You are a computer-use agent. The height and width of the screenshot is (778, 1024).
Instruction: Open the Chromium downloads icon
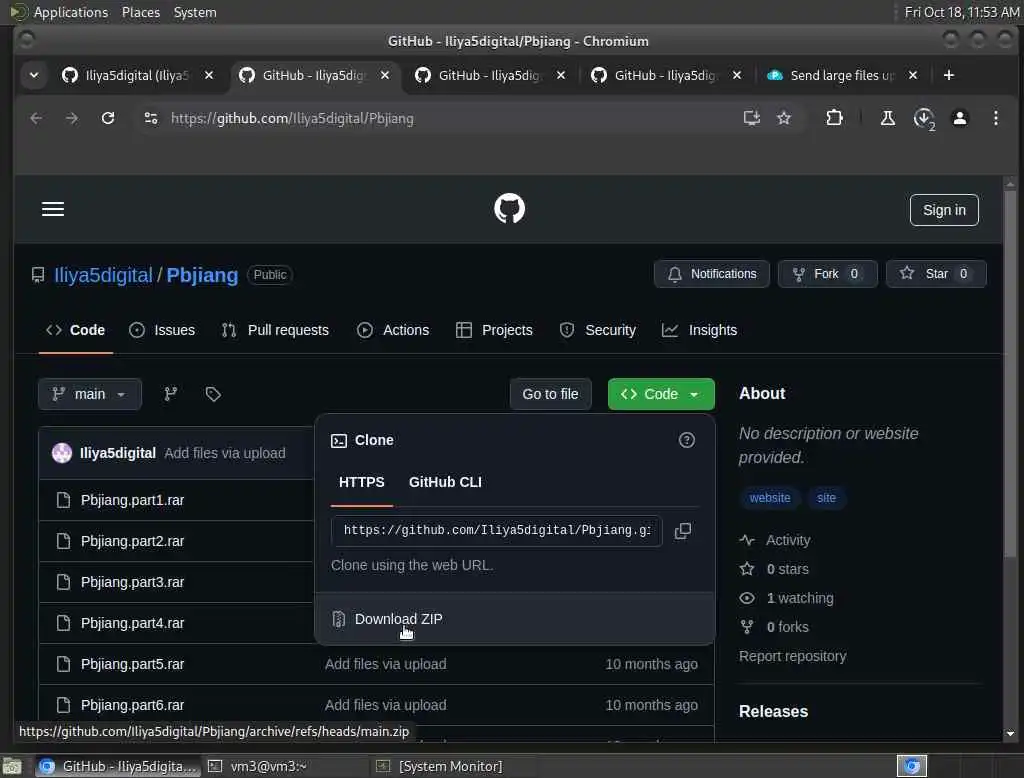pos(923,118)
